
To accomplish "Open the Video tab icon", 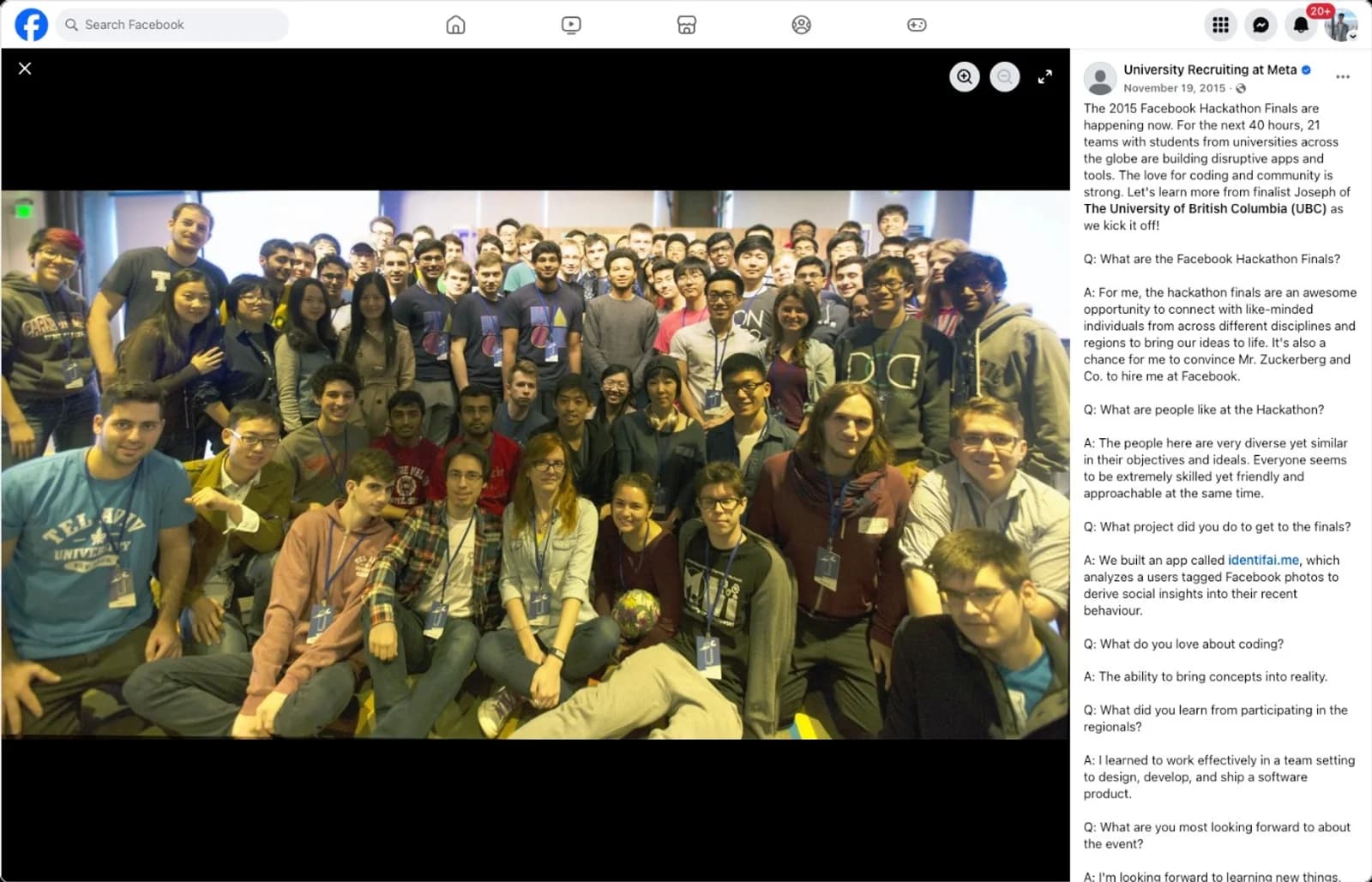I will point(571,25).
